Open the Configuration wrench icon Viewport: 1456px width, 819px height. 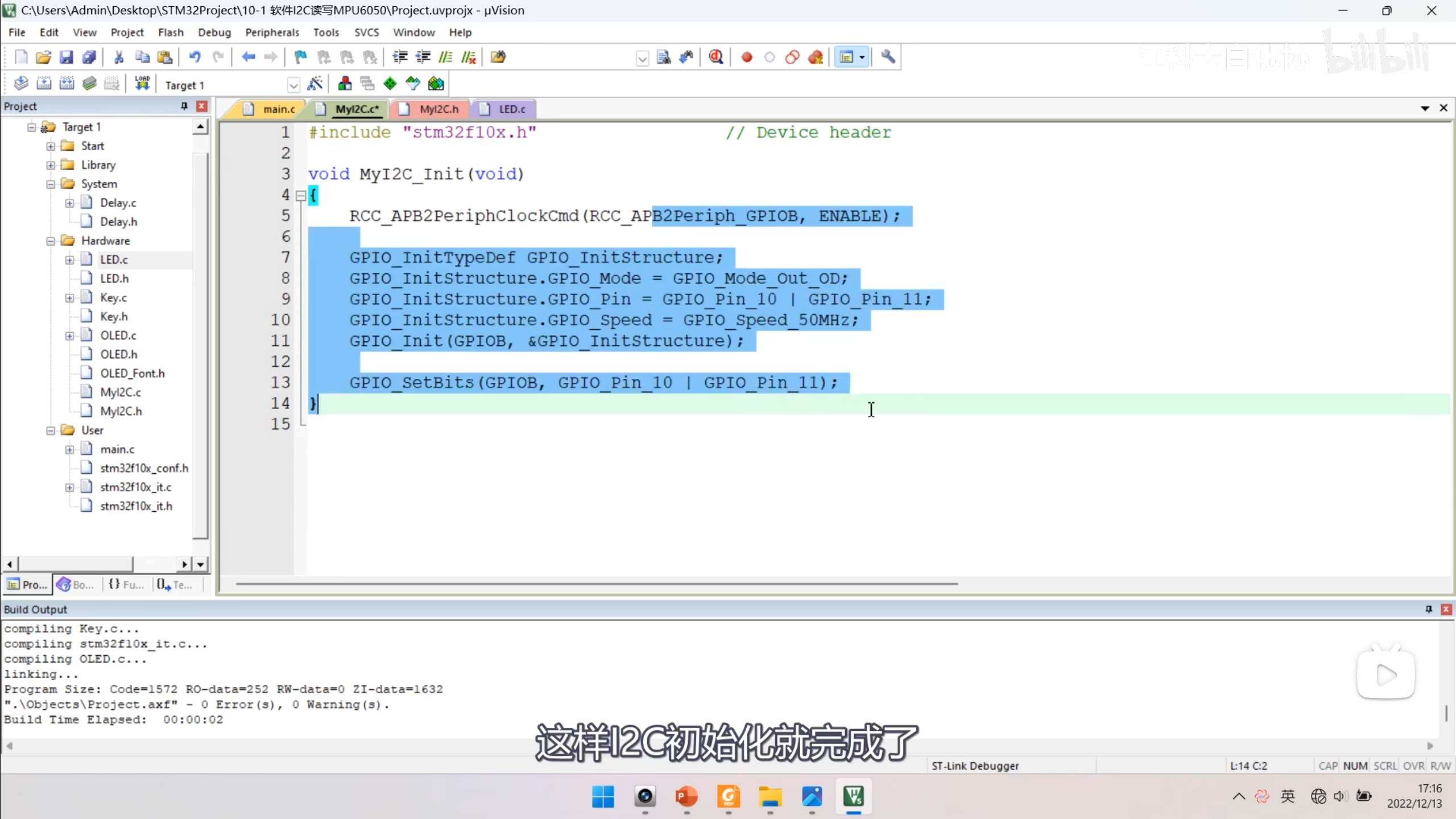[x=888, y=57]
